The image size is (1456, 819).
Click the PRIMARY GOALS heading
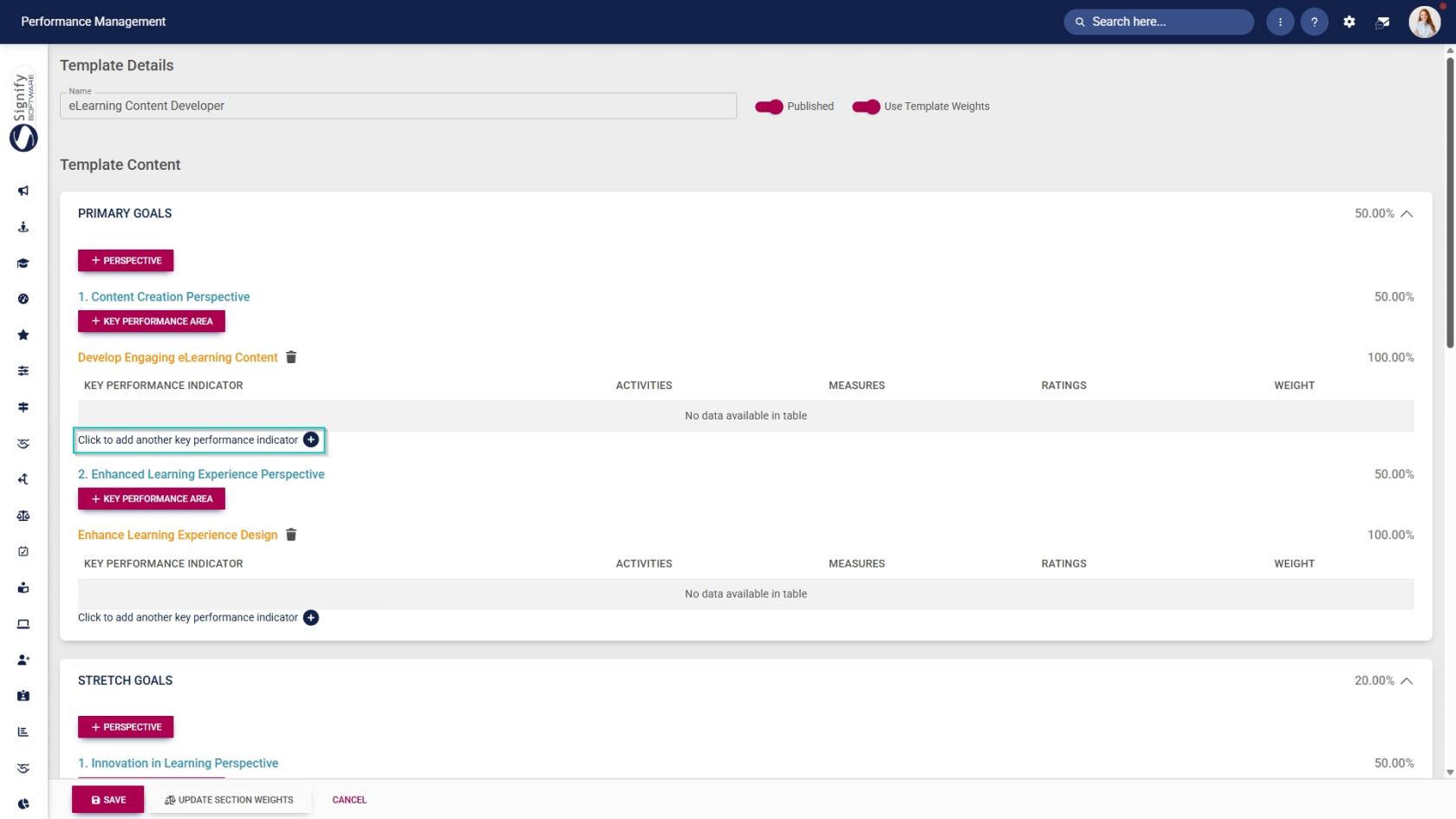pyautogui.click(x=125, y=213)
